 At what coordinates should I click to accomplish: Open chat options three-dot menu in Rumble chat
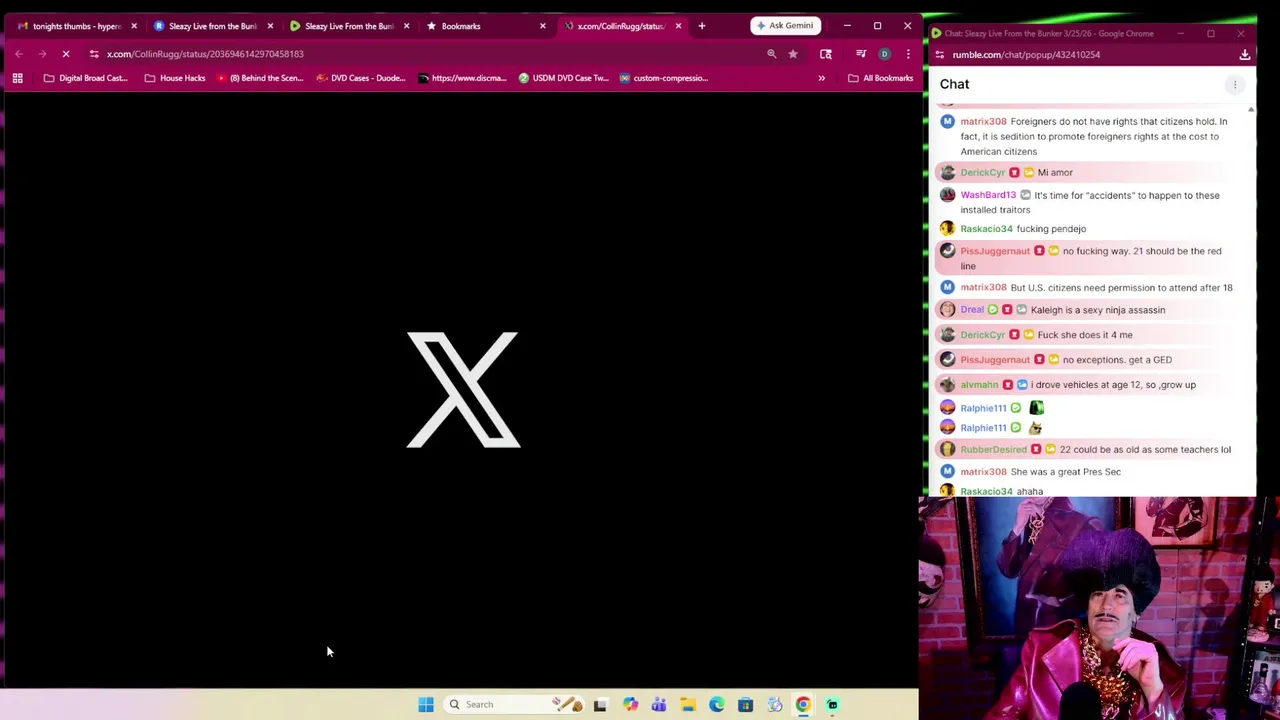coord(1235,85)
